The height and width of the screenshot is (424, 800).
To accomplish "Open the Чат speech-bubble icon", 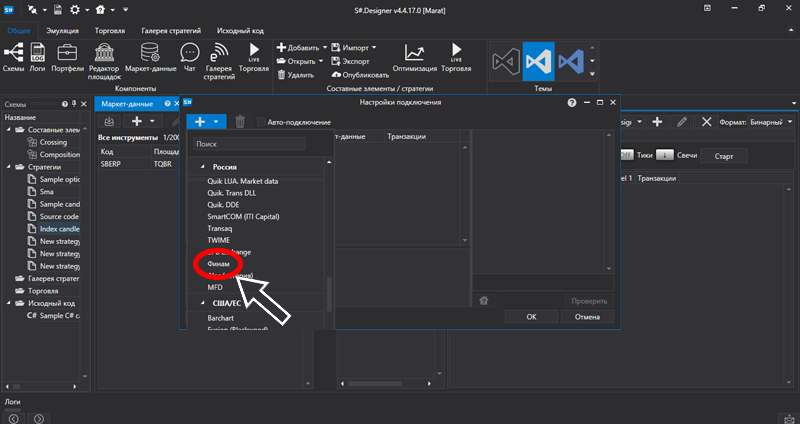I will pyautogui.click(x=188, y=53).
